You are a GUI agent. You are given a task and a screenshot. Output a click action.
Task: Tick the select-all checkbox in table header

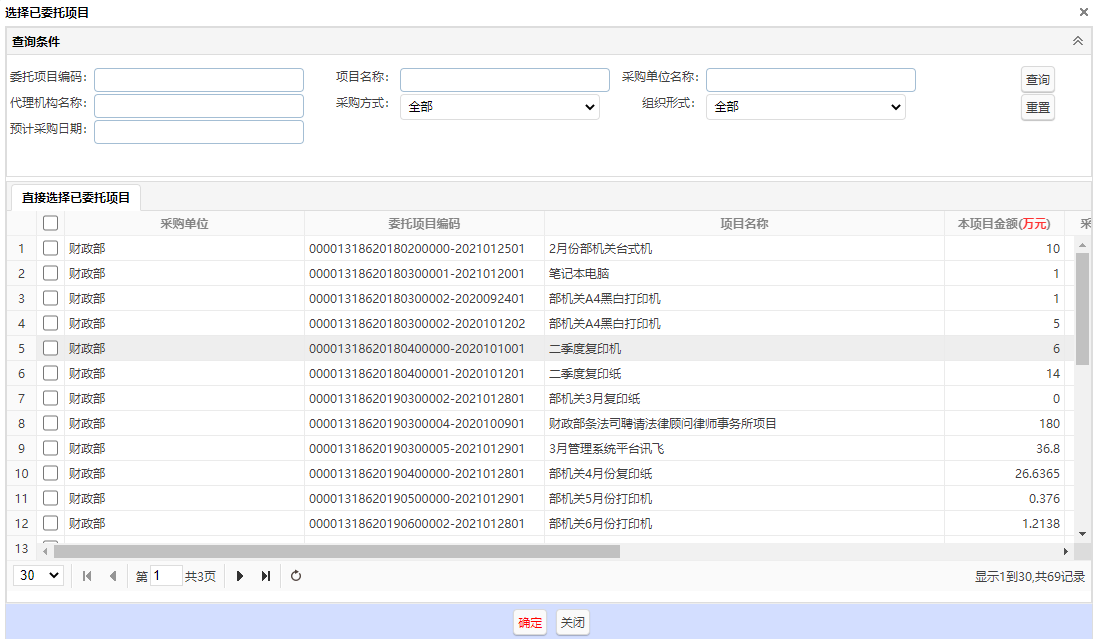[51, 224]
